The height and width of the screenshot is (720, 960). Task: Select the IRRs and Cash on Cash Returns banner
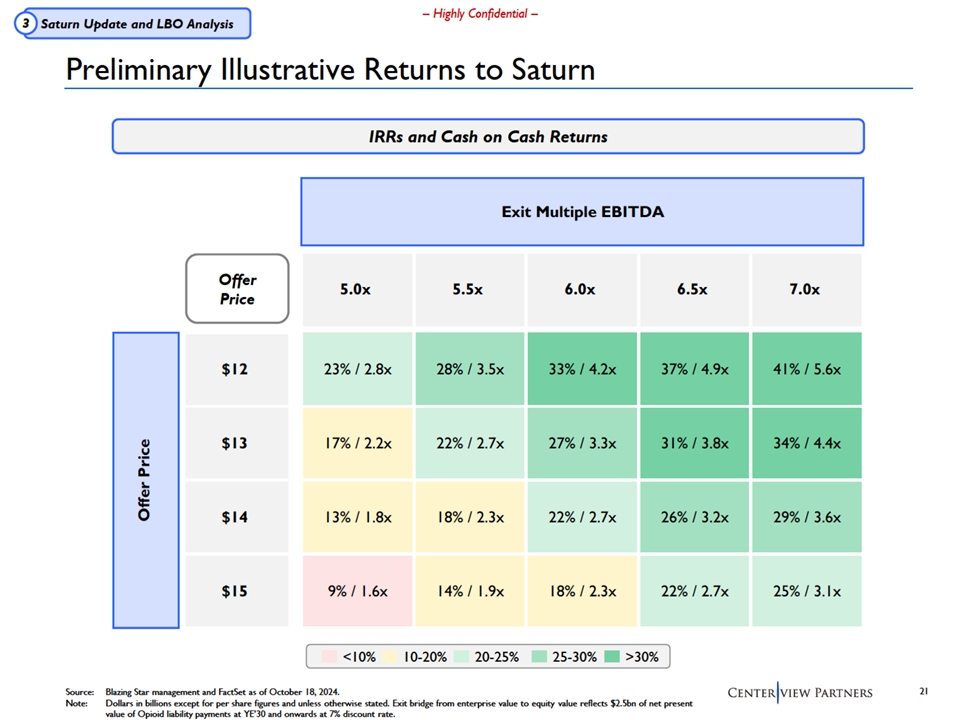487,136
